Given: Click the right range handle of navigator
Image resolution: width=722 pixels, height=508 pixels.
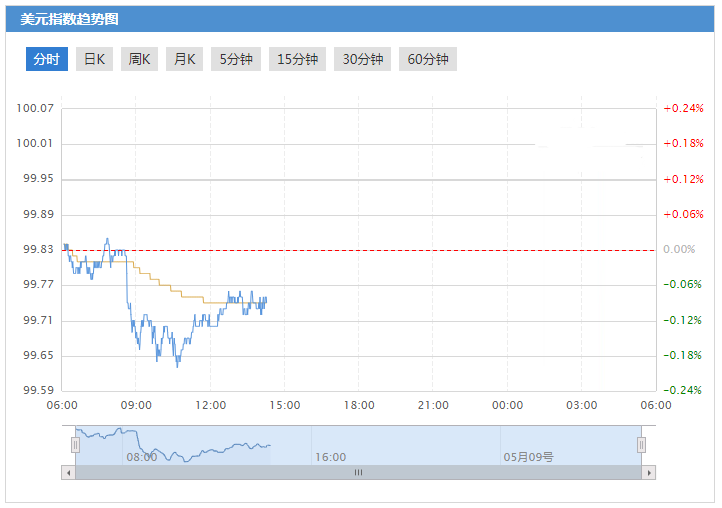Looking at the screenshot, I should point(642,445).
